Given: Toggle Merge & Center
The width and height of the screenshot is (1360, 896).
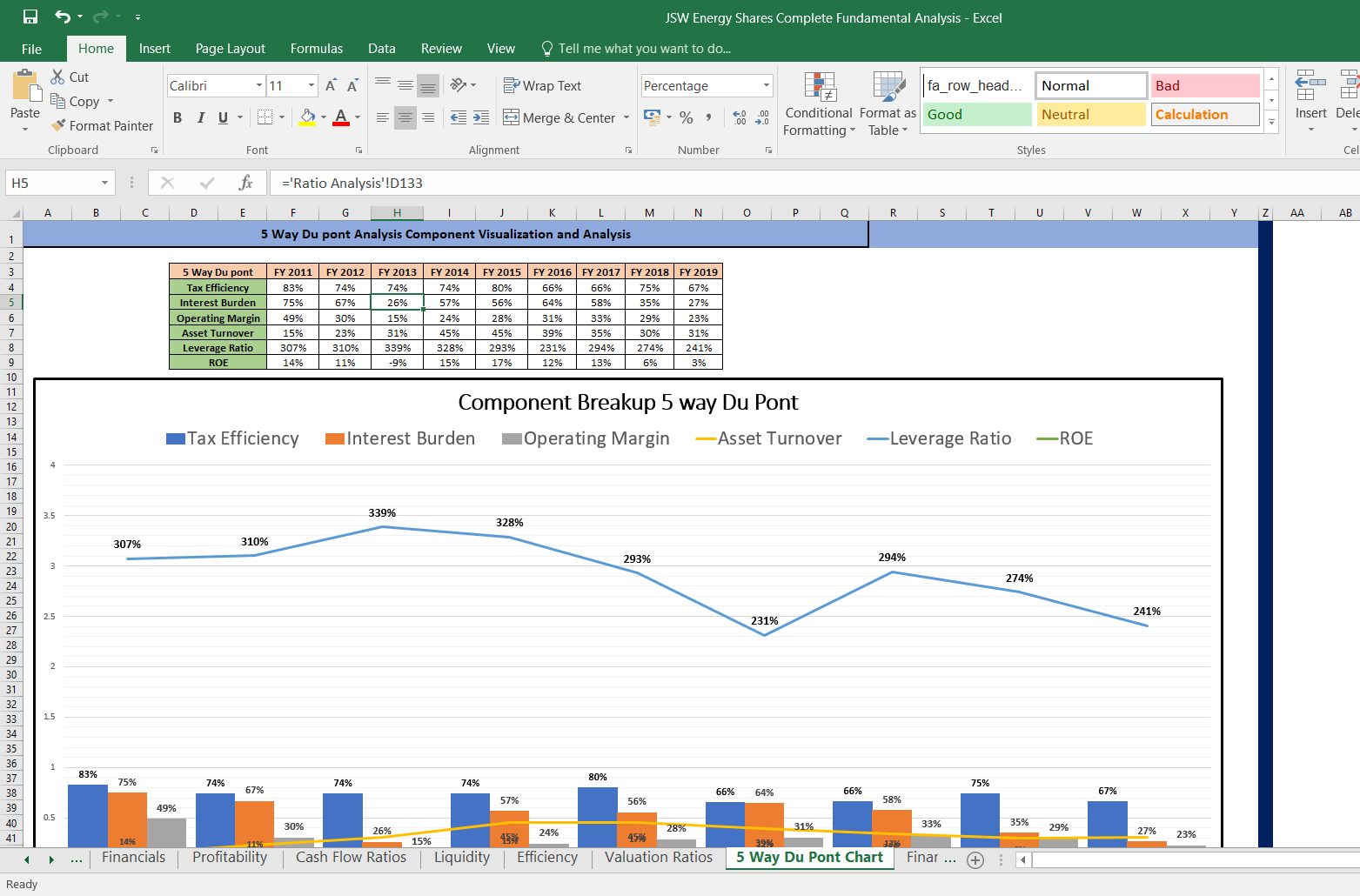Looking at the screenshot, I should (x=559, y=117).
